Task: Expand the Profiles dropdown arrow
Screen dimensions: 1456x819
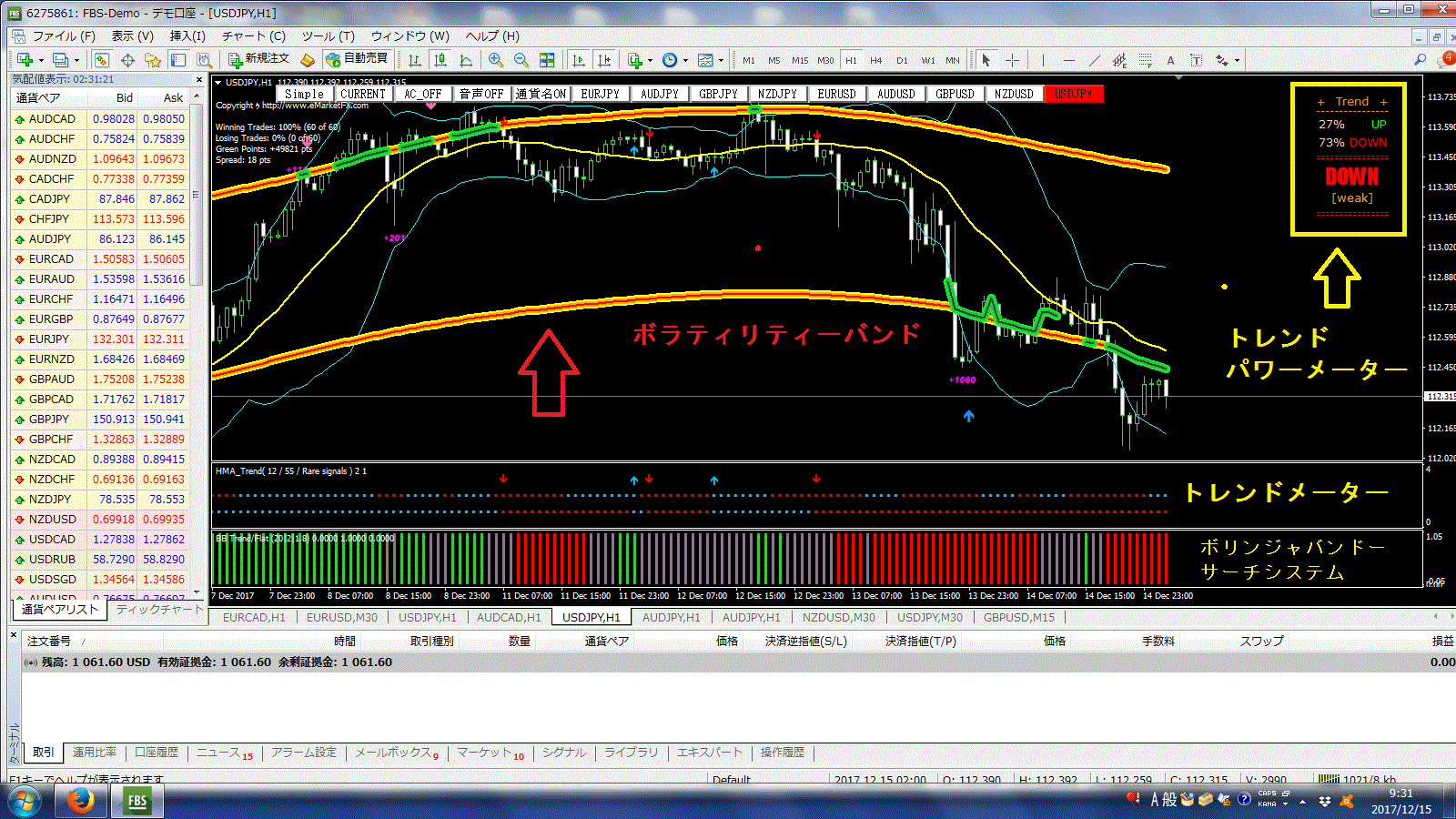Action: click(76, 61)
